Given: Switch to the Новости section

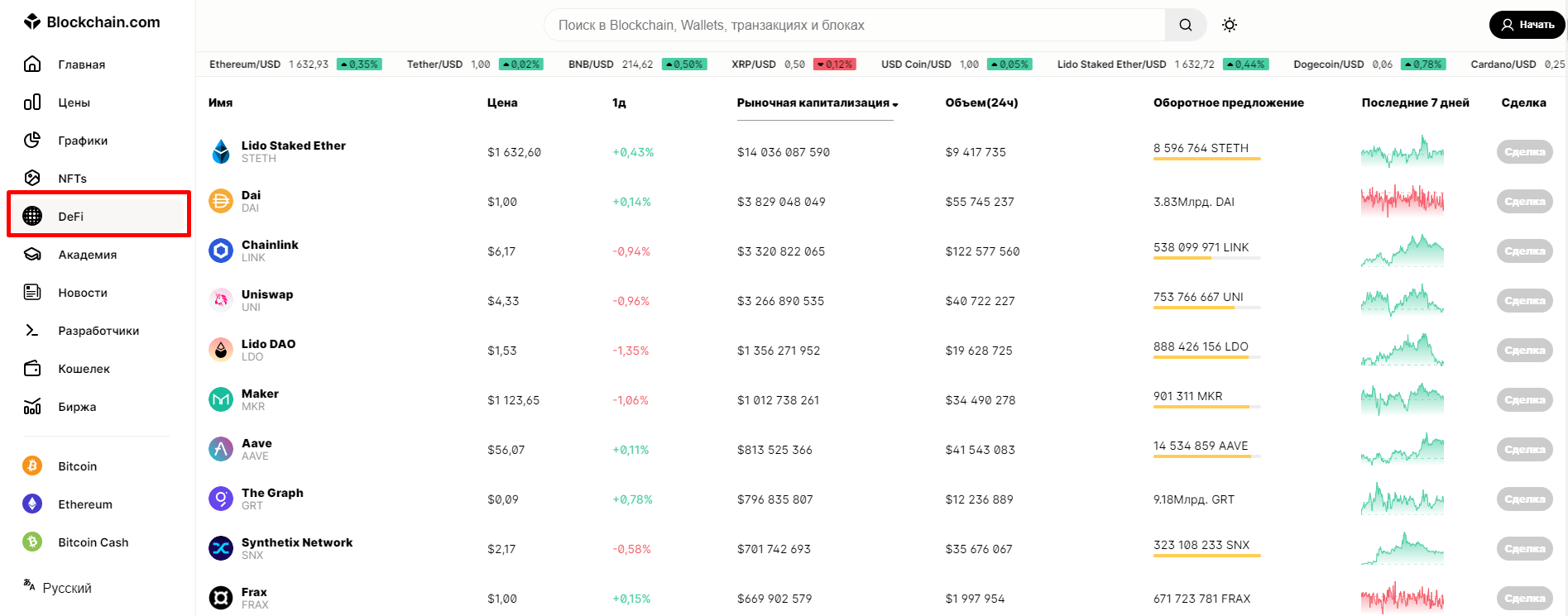Looking at the screenshot, I should [82, 292].
